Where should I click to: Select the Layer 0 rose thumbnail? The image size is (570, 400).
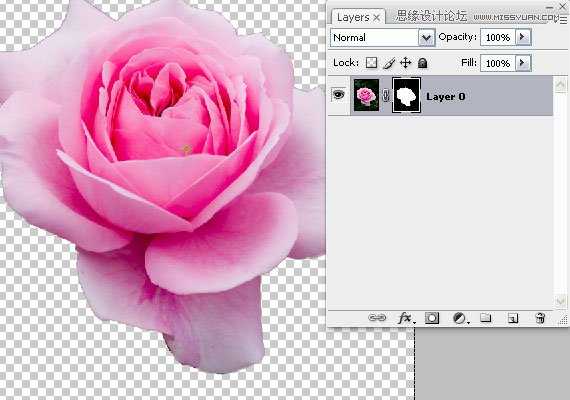[366, 95]
